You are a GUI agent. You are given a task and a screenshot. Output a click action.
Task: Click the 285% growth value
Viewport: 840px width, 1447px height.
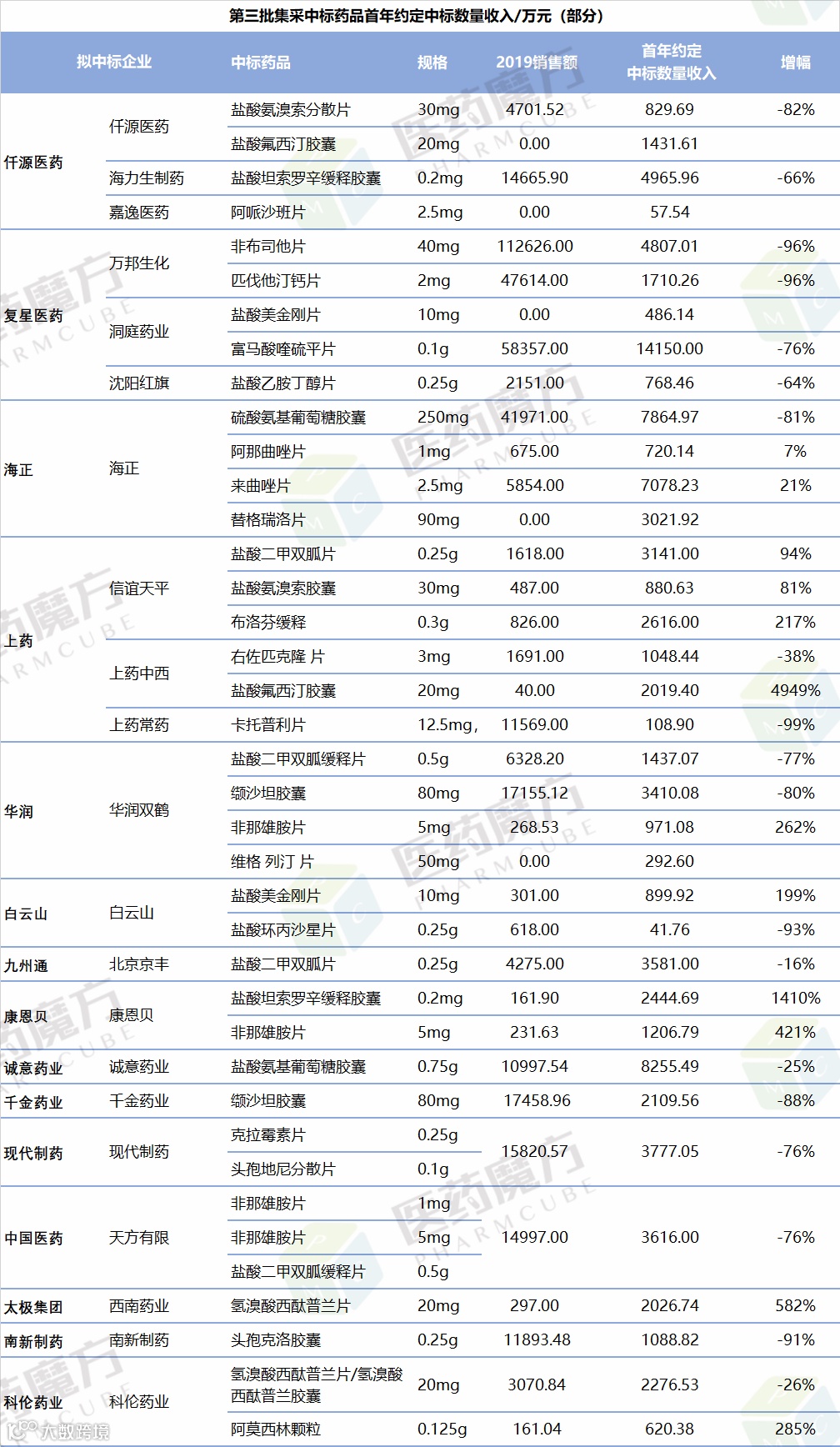pos(796,1429)
